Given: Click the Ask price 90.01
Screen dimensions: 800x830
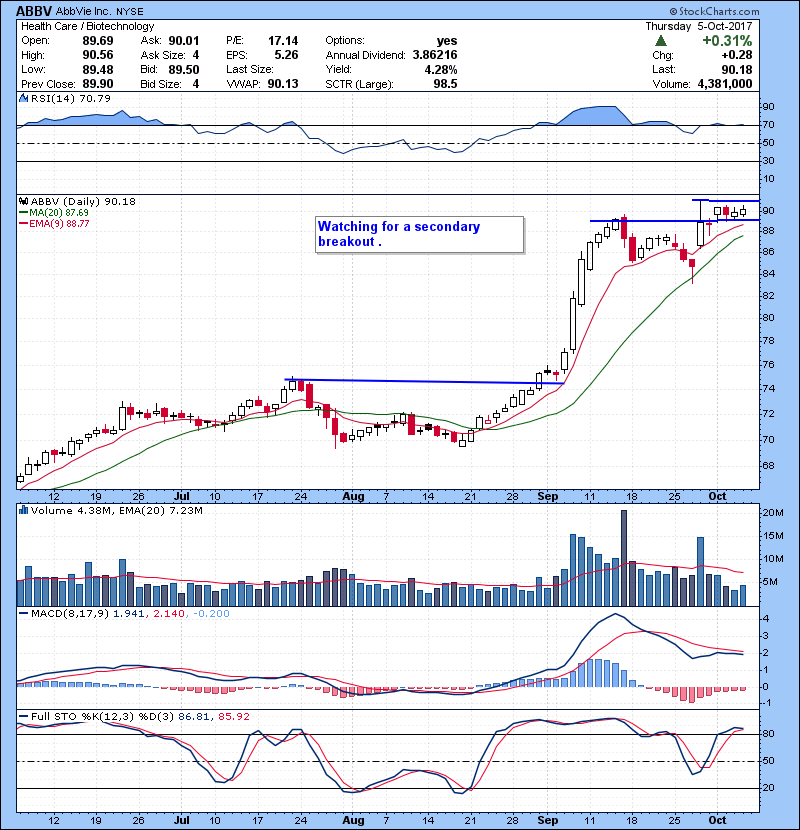Looking at the screenshot, I should pyautogui.click(x=184, y=40).
